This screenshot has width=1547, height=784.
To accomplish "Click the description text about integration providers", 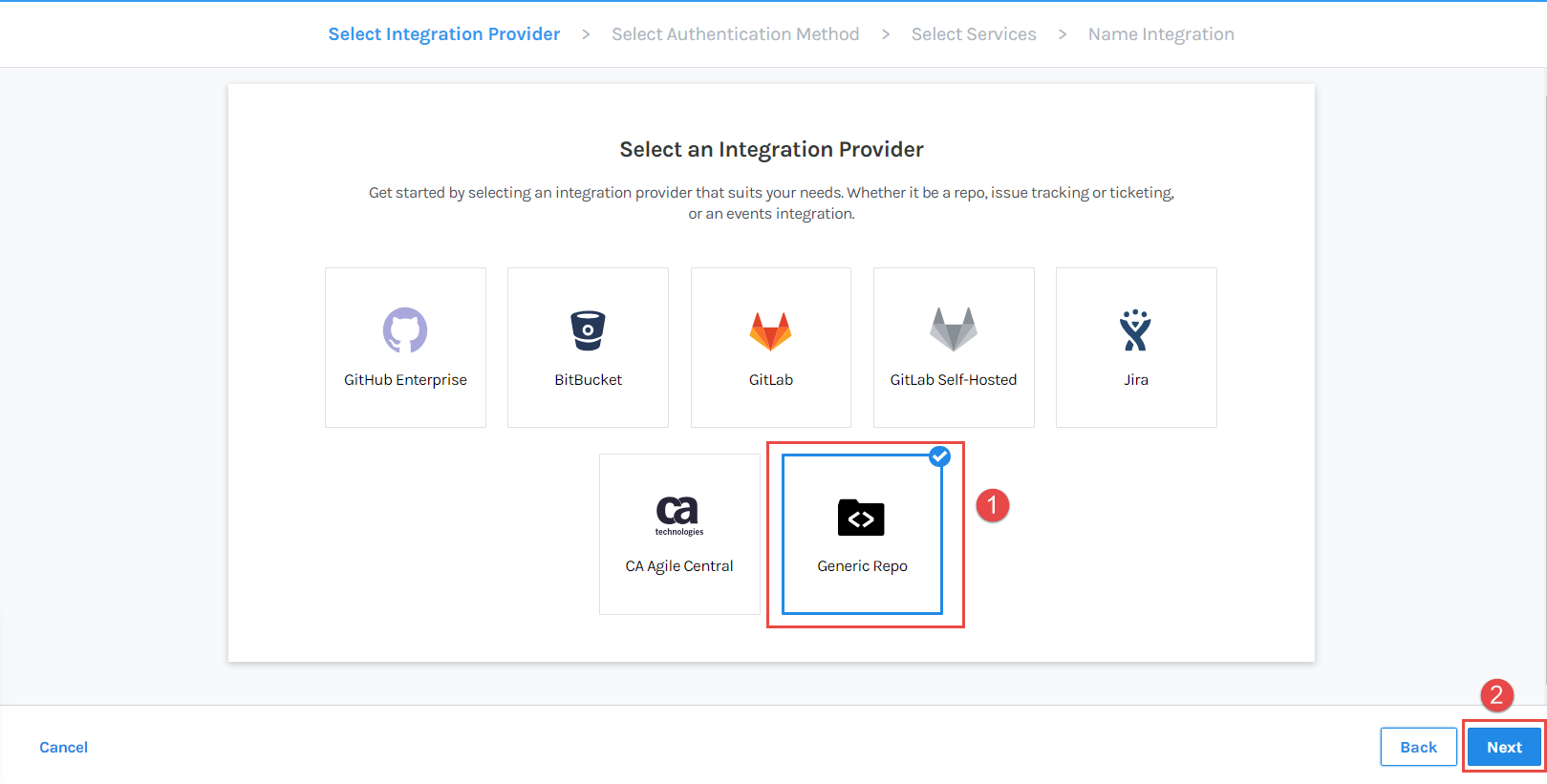I will point(771,203).
